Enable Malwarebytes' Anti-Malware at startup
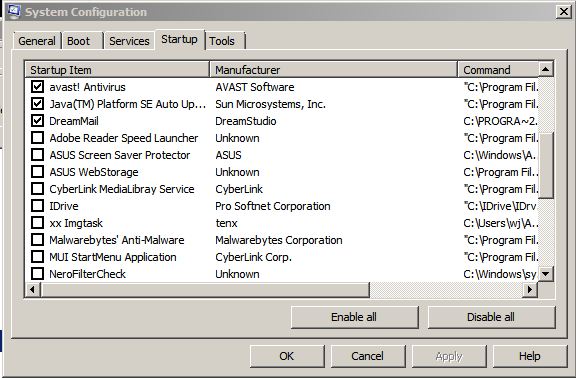The width and height of the screenshot is (576, 378). click(37, 240)
